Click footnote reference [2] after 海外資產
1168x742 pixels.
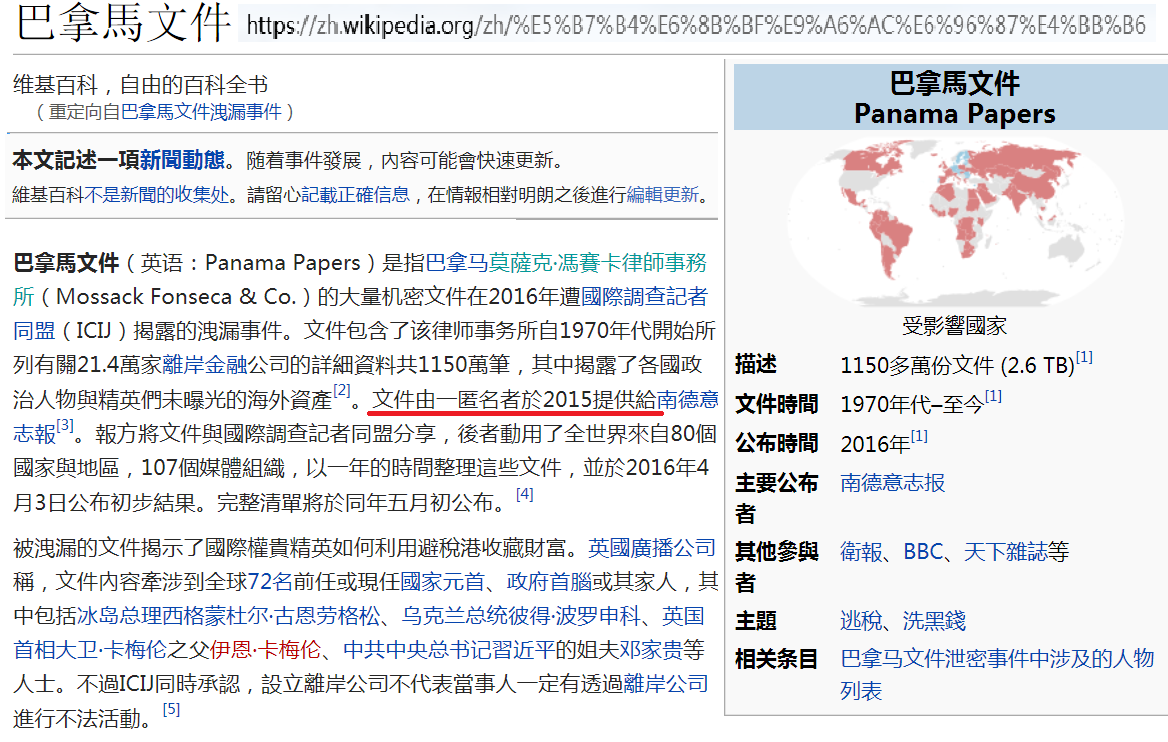click(342, 390)
